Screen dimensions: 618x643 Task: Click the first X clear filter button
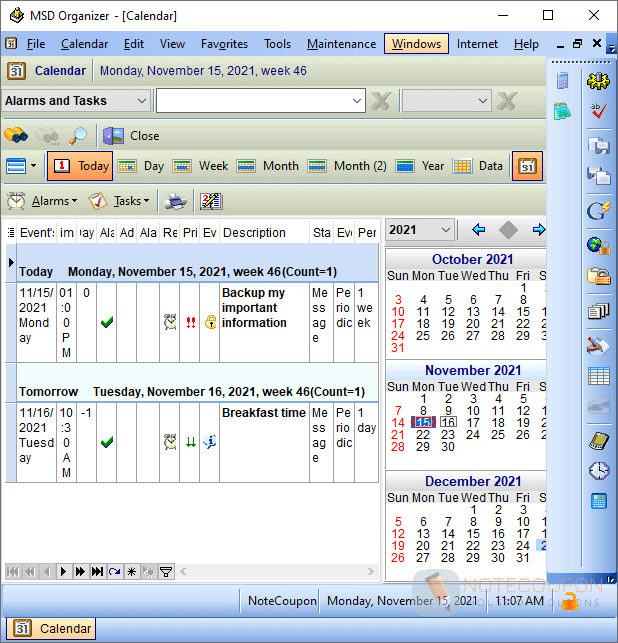point(381,101)
